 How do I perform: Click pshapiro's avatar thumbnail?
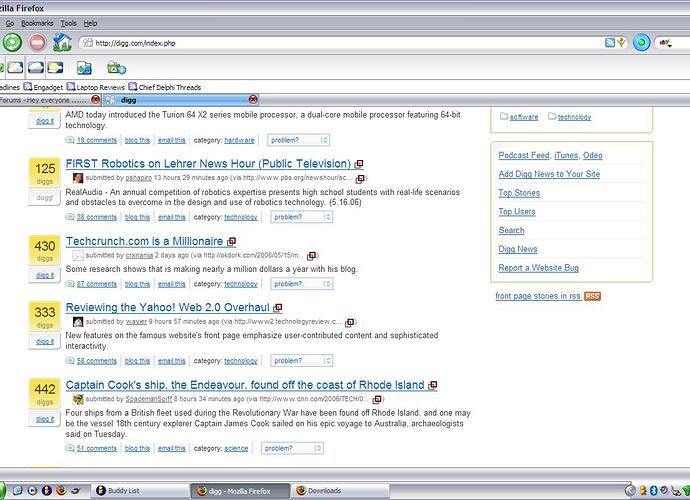pos(78,178)
